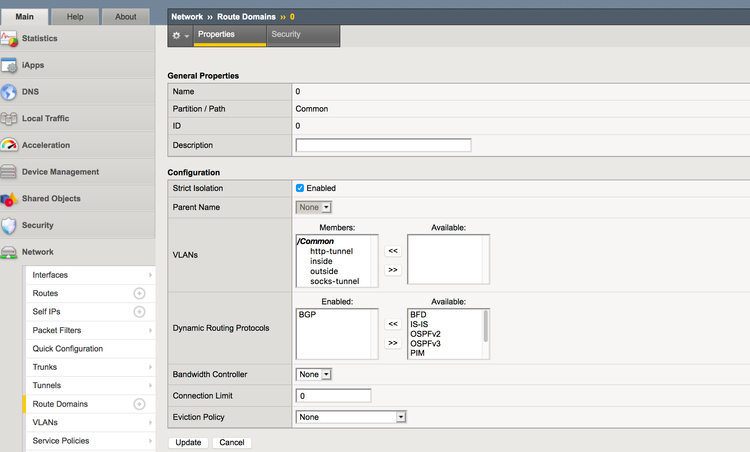Click the plus icon beside Route Domains
The width and height of the screenshot is (750, 452).
139,404
